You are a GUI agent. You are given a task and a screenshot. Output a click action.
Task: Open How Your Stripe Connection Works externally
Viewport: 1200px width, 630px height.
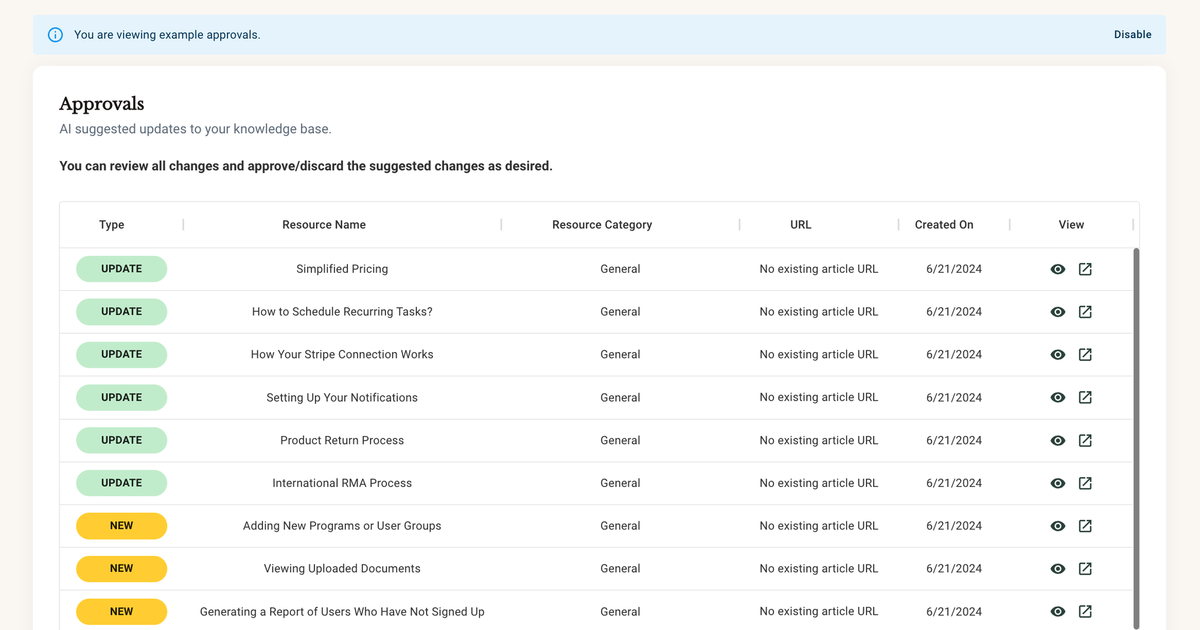(x=1085, y=355)
